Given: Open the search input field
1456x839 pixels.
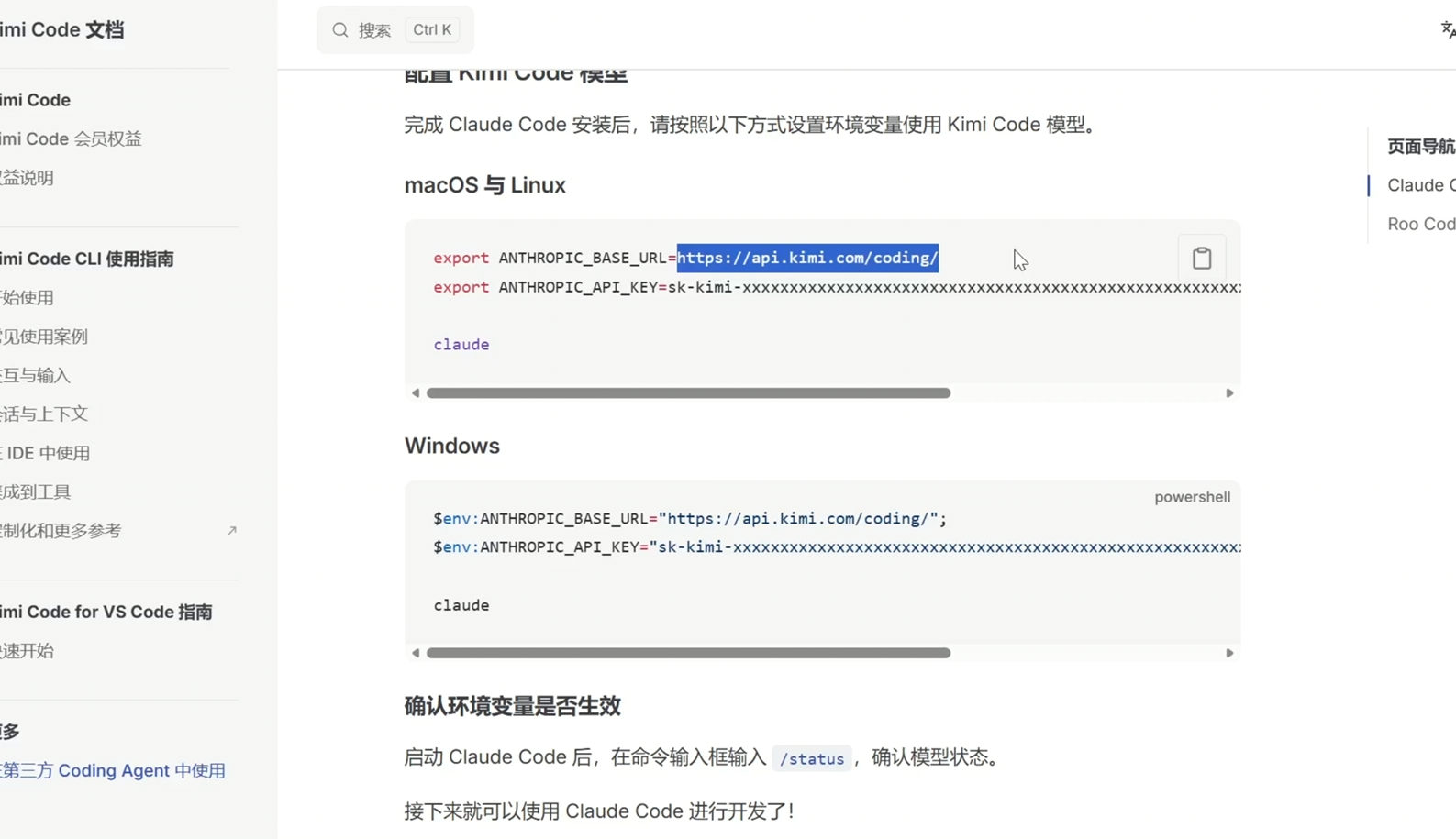Looking at the screenshot, I should pos(395,30).
